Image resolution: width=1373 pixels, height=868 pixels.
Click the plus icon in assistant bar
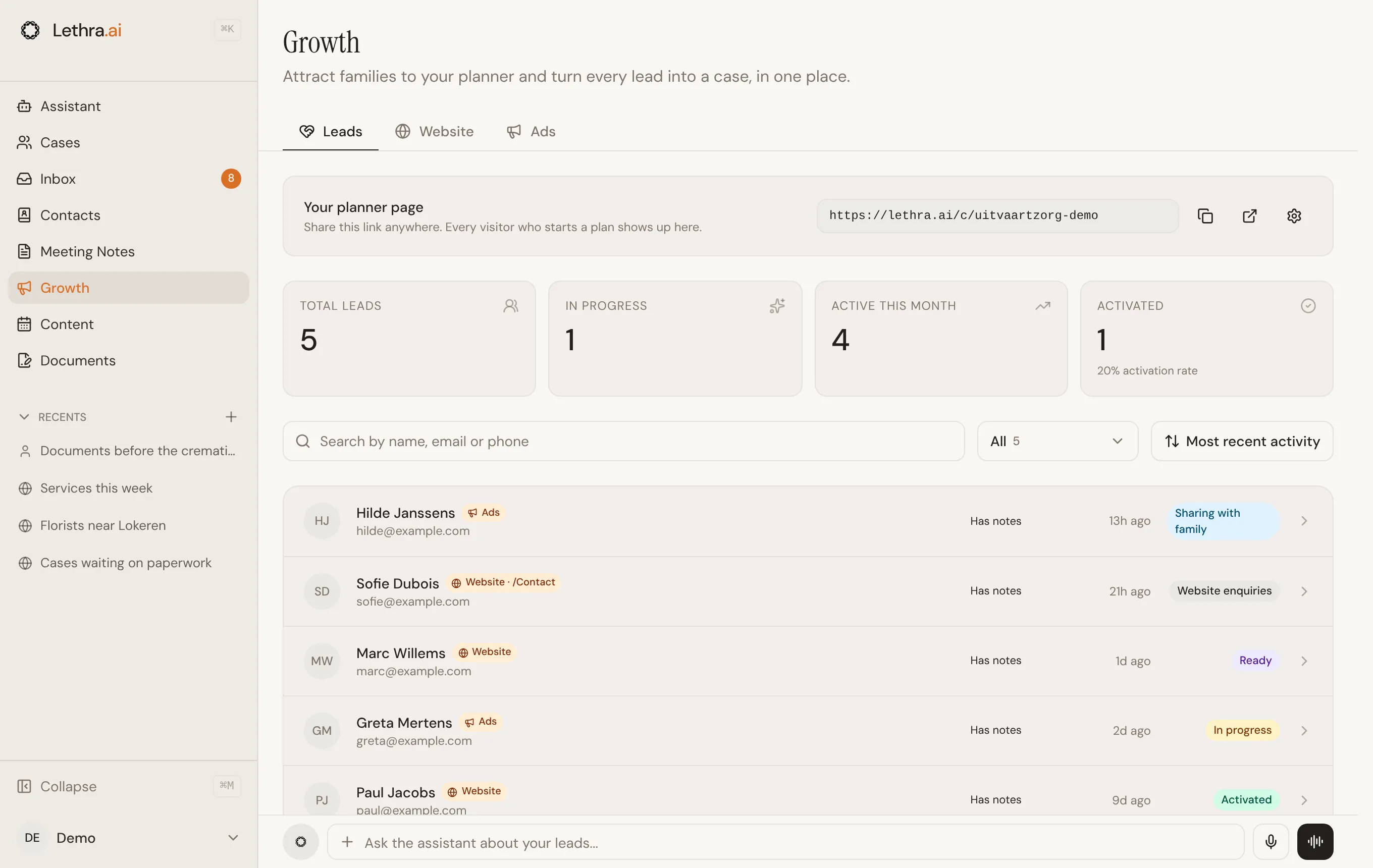347,842
